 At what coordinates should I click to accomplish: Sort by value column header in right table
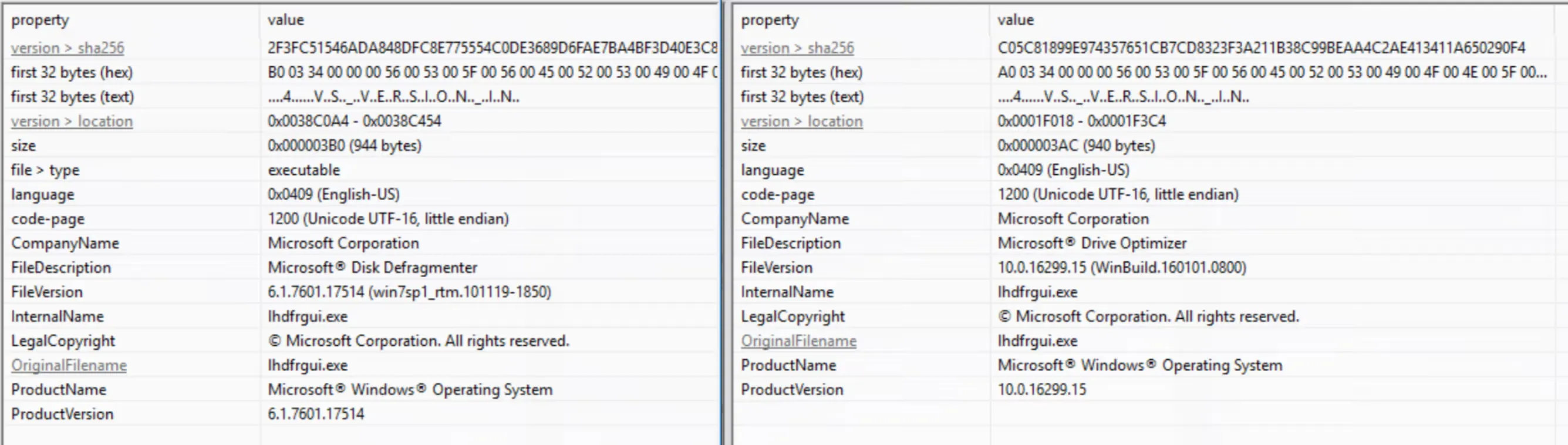[1016, 20]
